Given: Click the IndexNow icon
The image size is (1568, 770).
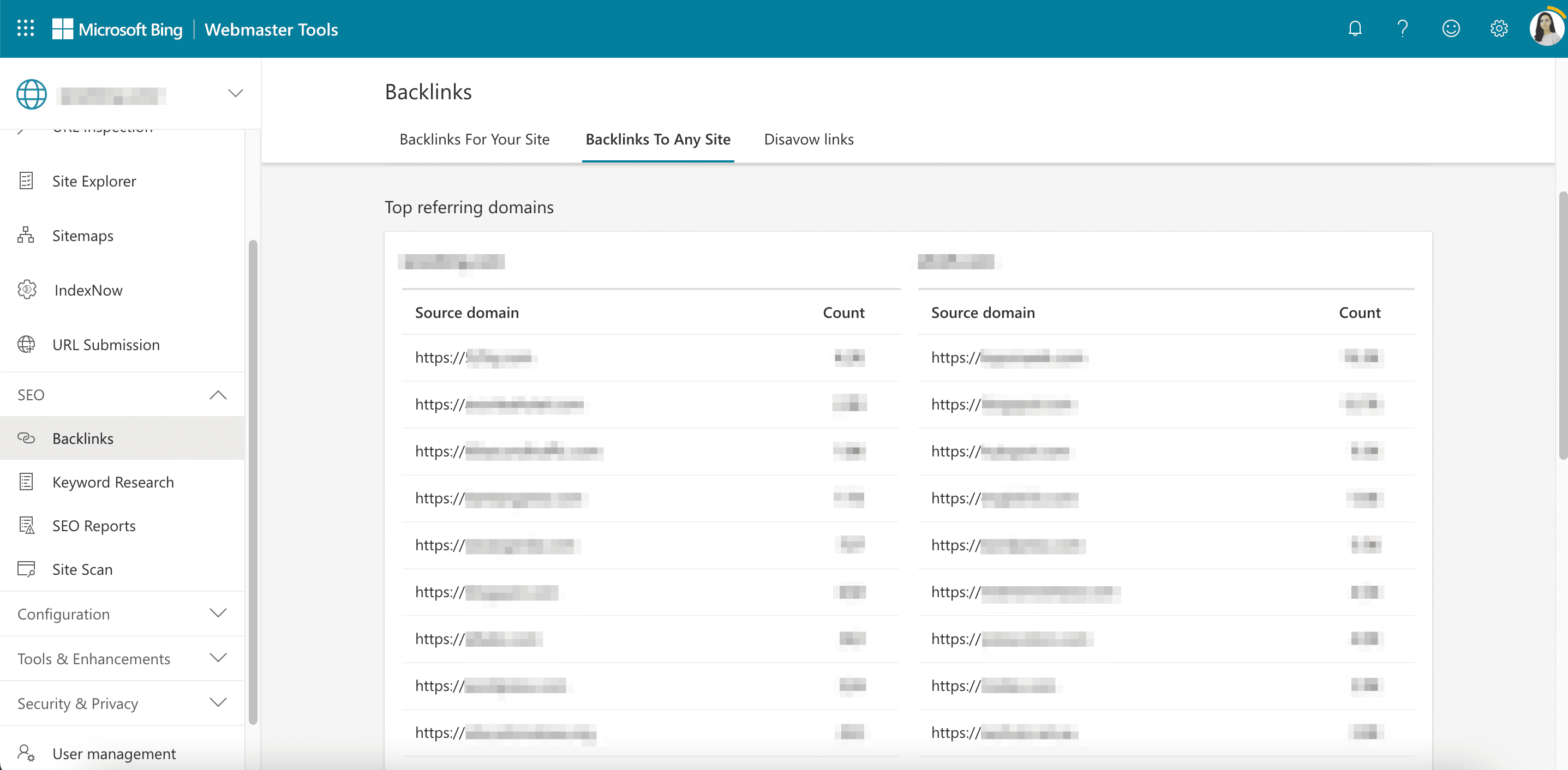Looking at the screenshot, I should (x=27, y=289).
